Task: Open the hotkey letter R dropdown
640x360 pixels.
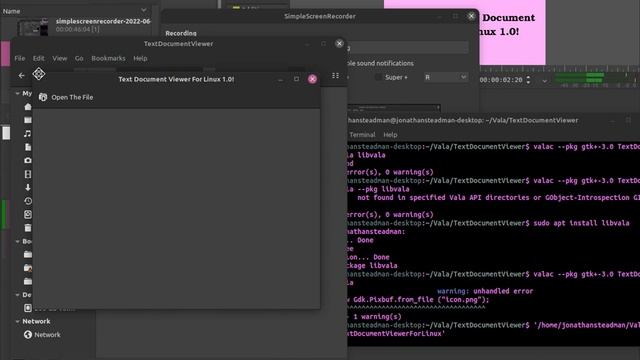Action: tap(445, 77)
